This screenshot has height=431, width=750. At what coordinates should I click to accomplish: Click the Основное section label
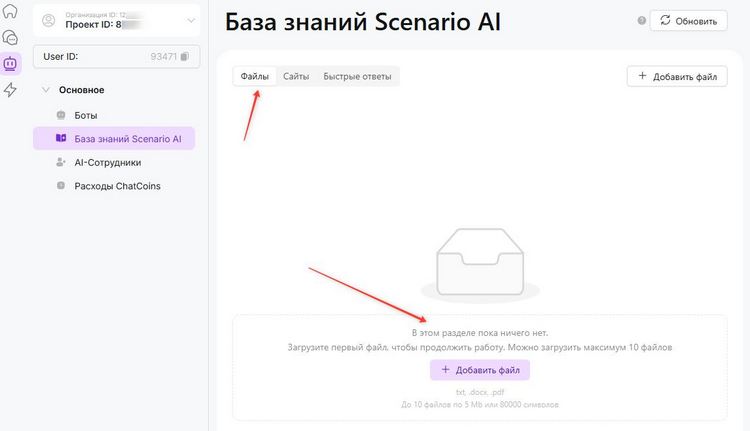[x=81, y=90]
